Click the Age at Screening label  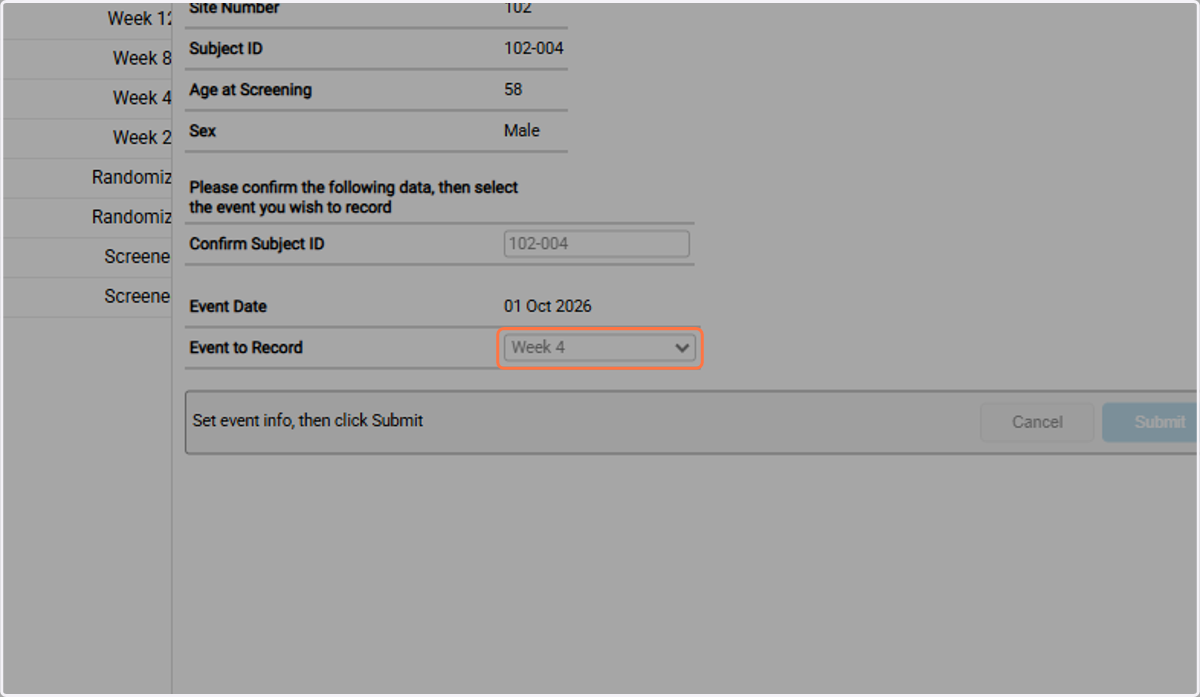pos(251,90)
